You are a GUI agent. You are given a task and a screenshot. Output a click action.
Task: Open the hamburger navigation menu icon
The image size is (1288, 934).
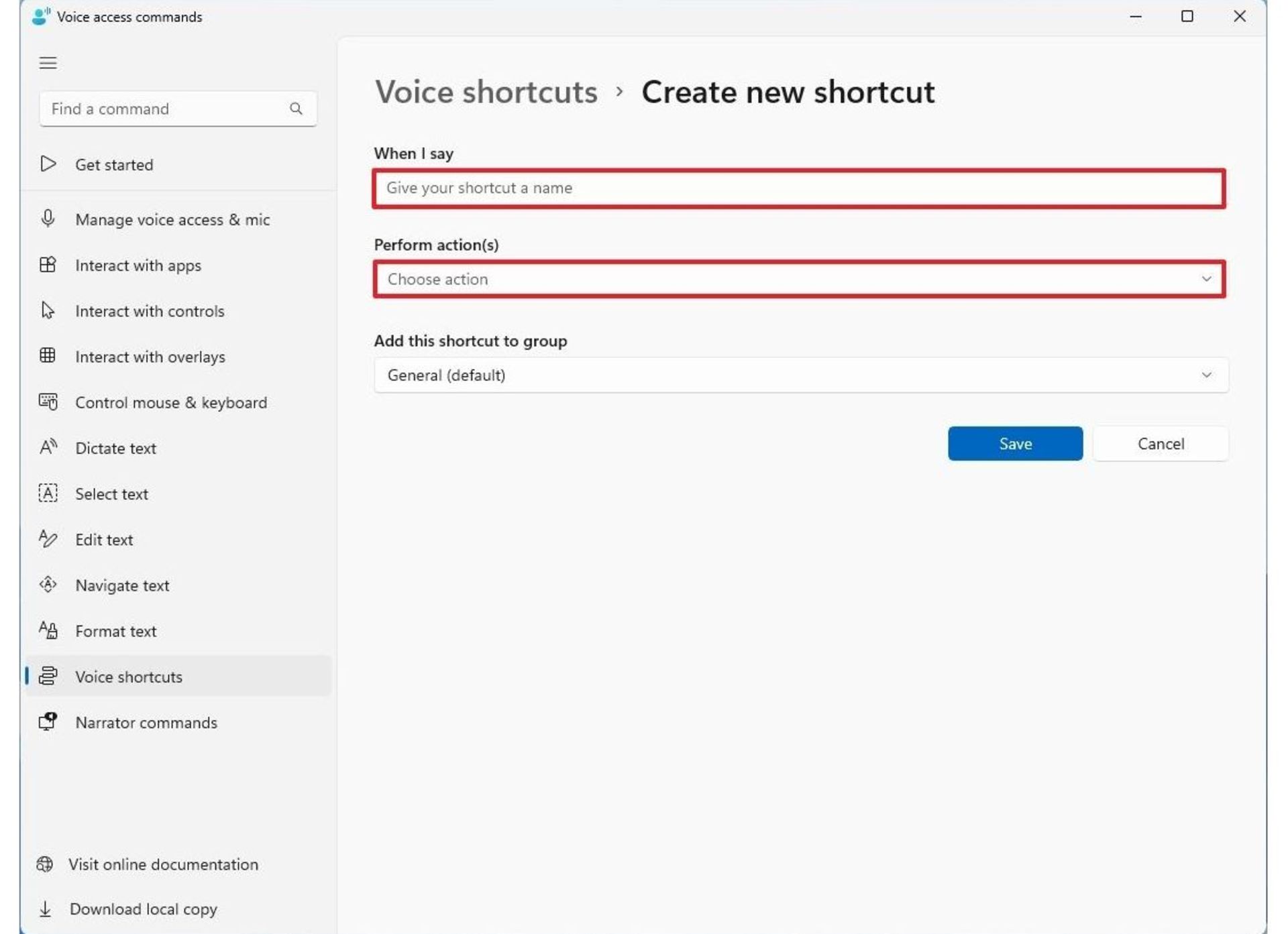point(48,63)
